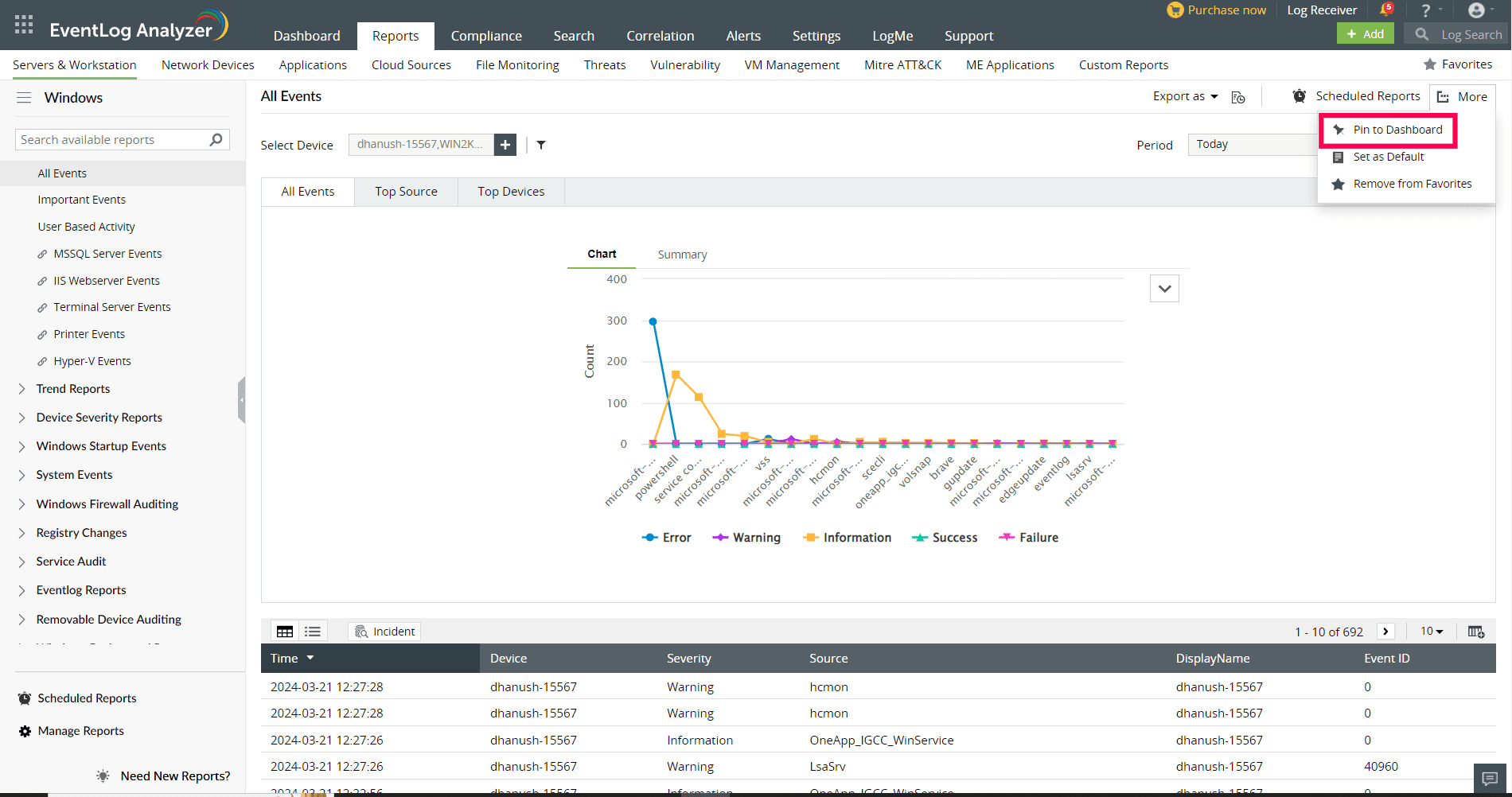This screenshot has height=797, width=1512.
Task: Switch to the Top Source tab
Action: [406, 192]
